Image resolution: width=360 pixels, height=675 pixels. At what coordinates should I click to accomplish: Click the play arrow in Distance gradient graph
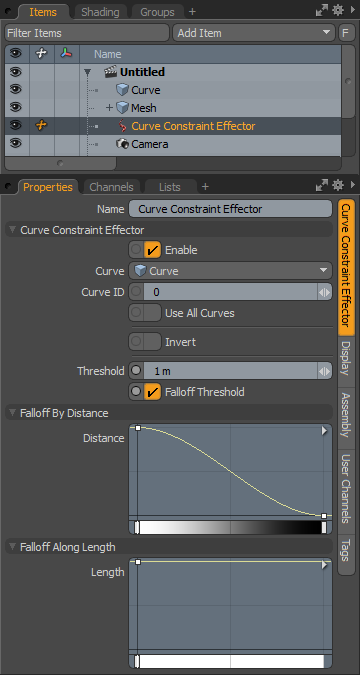coord(325,431)
